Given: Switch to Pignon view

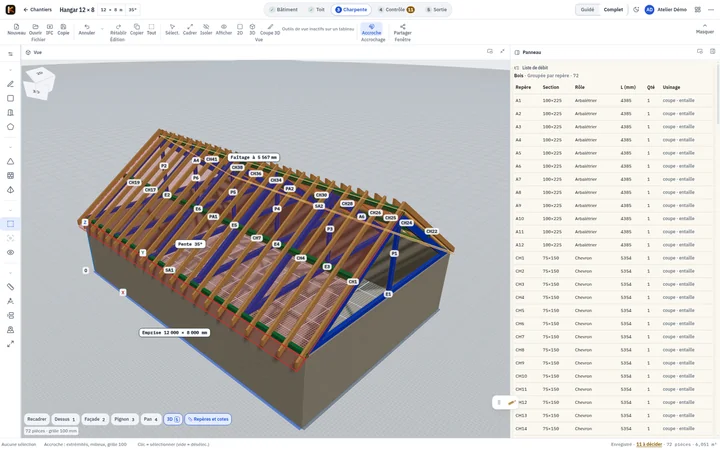Looking at the screenshot, I should [x=124, y=419].
